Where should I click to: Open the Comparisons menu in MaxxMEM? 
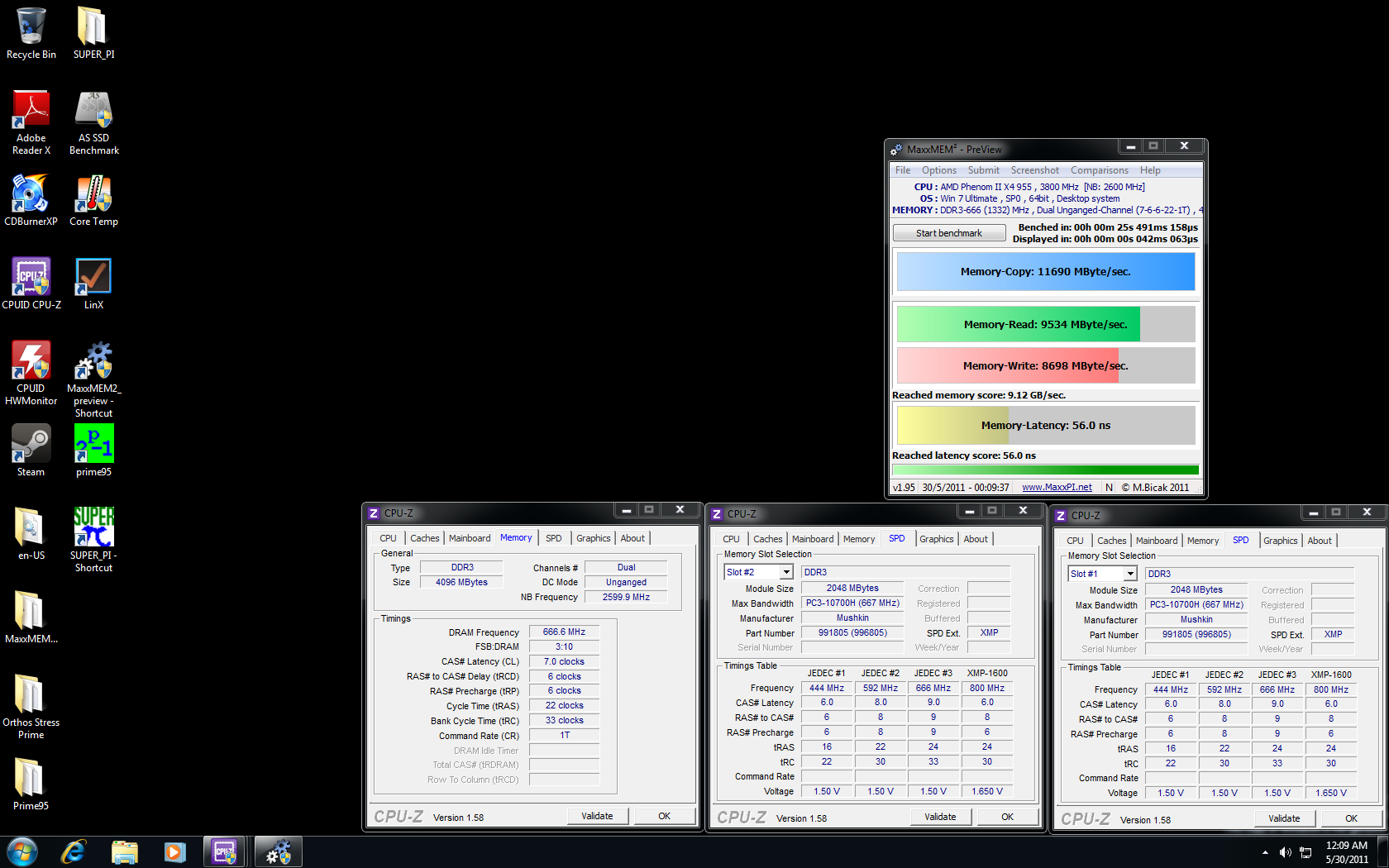click(1100, 170)
